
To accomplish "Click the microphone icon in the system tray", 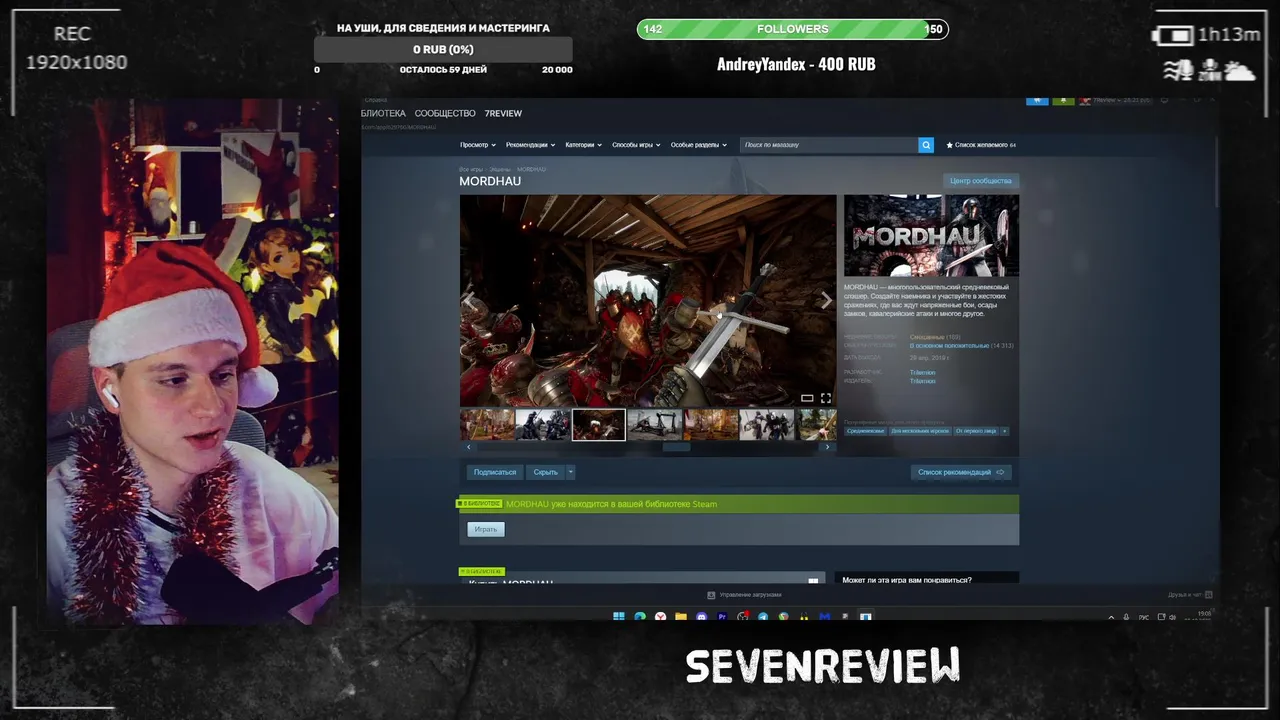I will (1126, 617).
